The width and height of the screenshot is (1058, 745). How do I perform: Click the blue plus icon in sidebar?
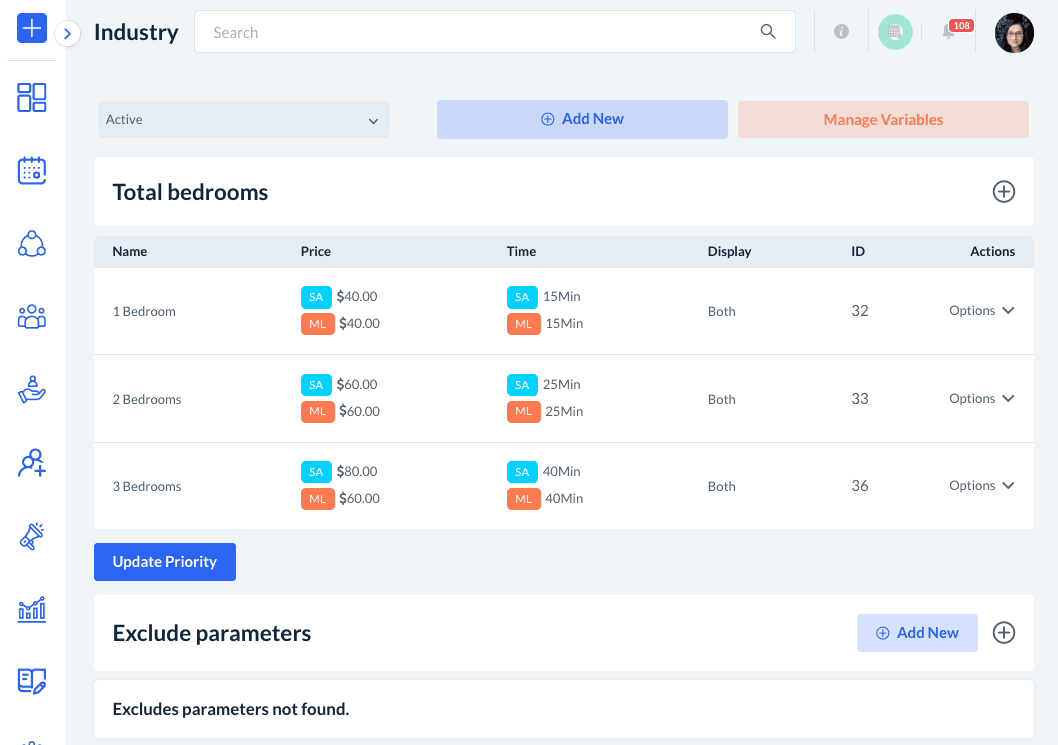tap(32, 28)
